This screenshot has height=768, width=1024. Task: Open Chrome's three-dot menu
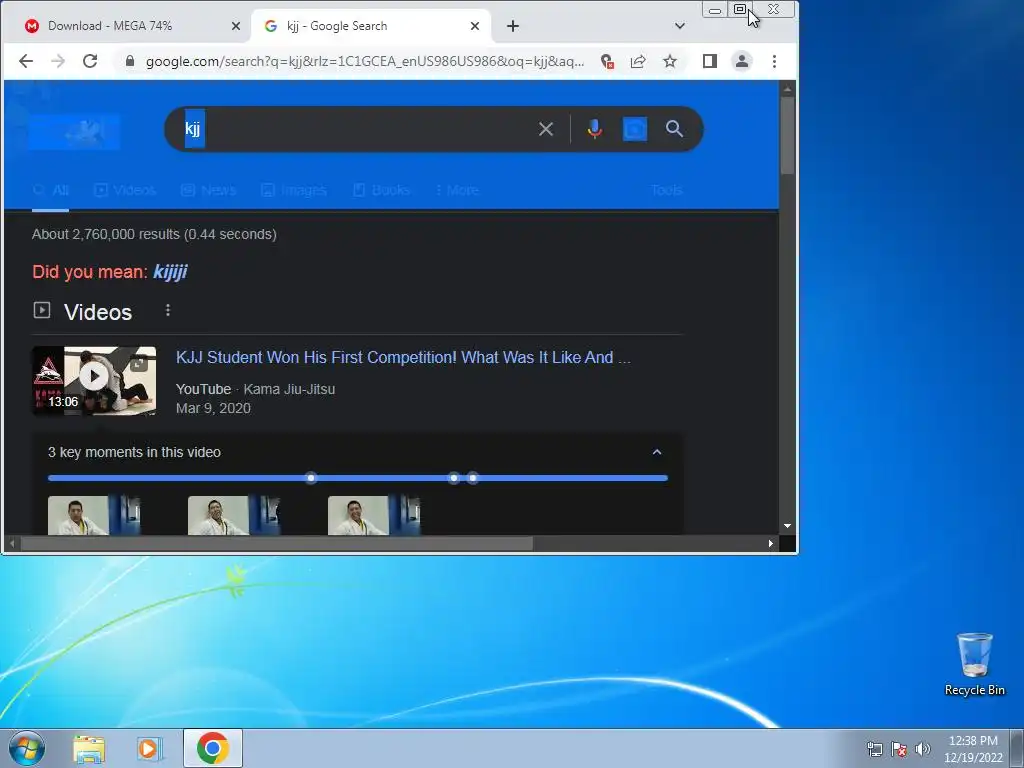775,61
